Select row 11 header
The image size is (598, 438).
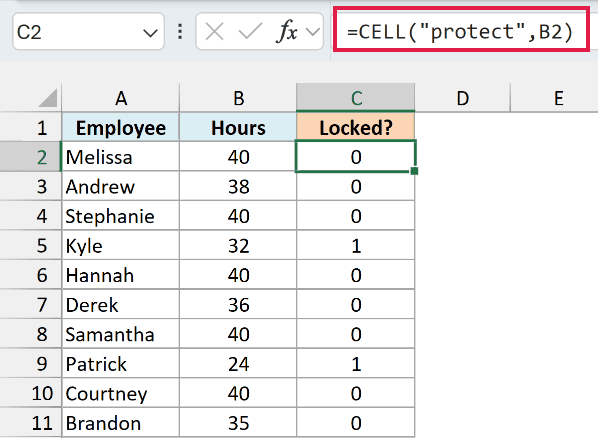coord(31,422)
